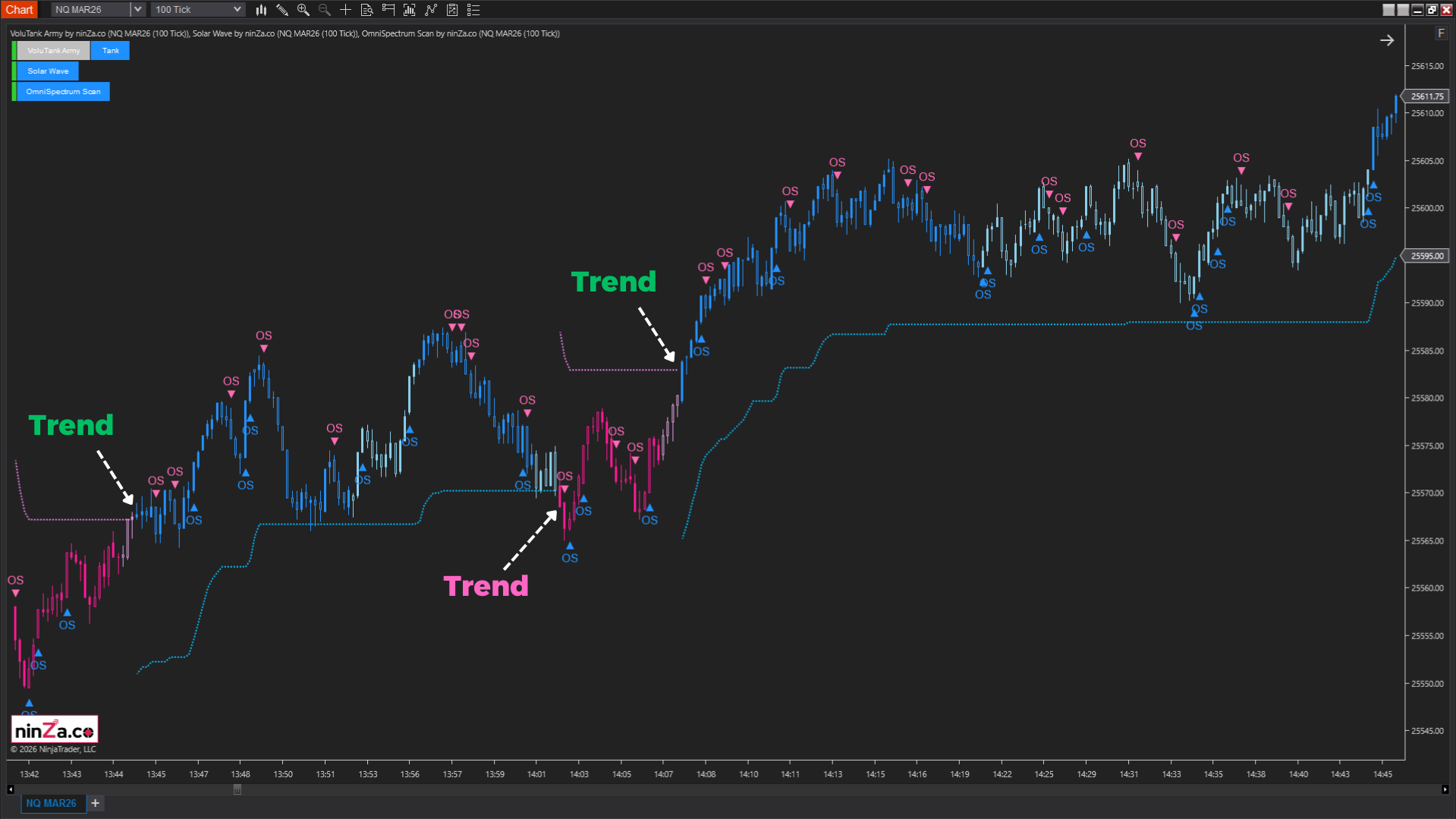This screenshot has width=1456, height=819.
Task: Click the Zoom In magnifier icon
Action: [303, 10]
